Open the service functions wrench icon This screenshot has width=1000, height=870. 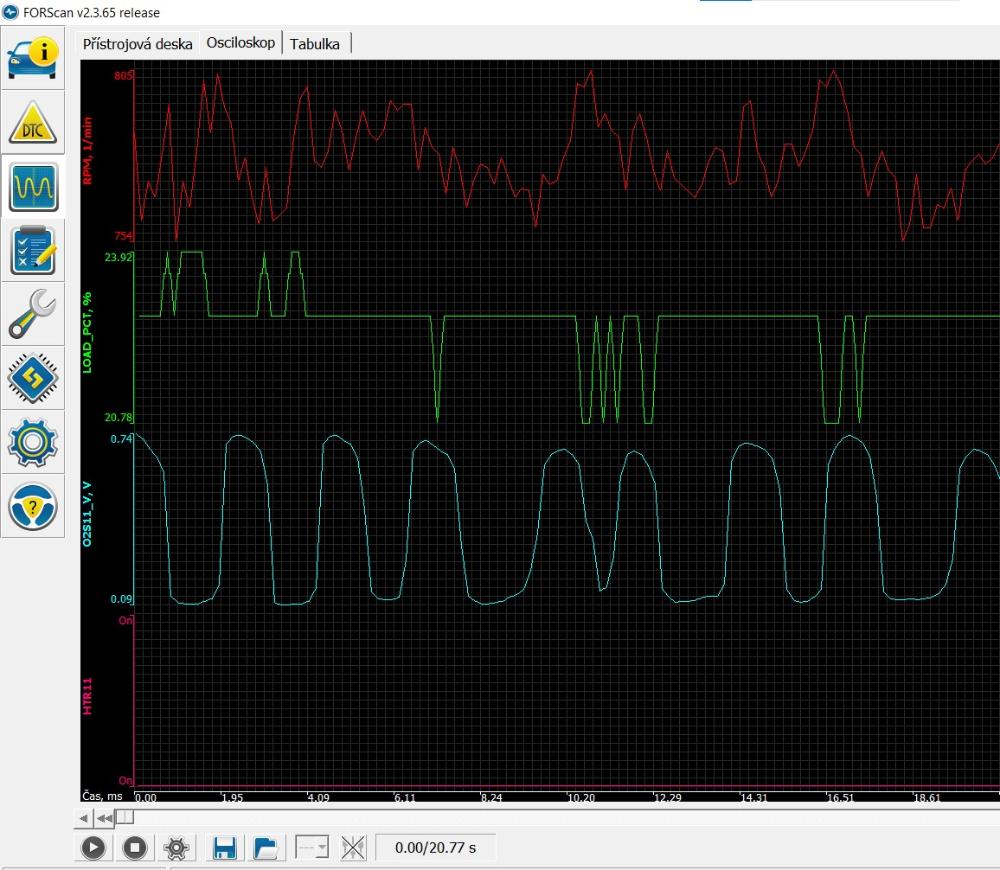33,314
